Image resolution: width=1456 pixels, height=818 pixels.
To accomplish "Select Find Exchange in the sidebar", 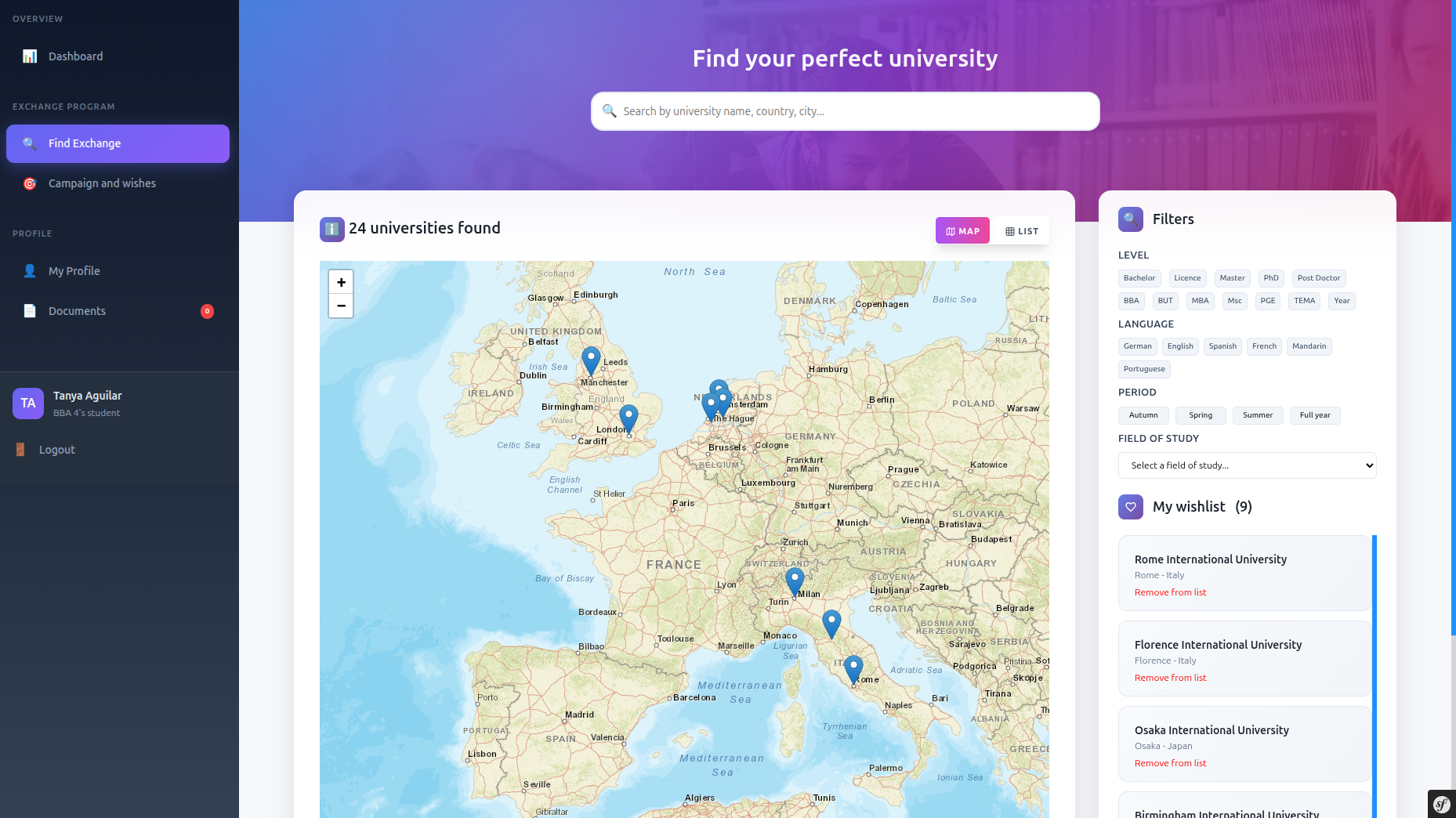I will (118, 143).
